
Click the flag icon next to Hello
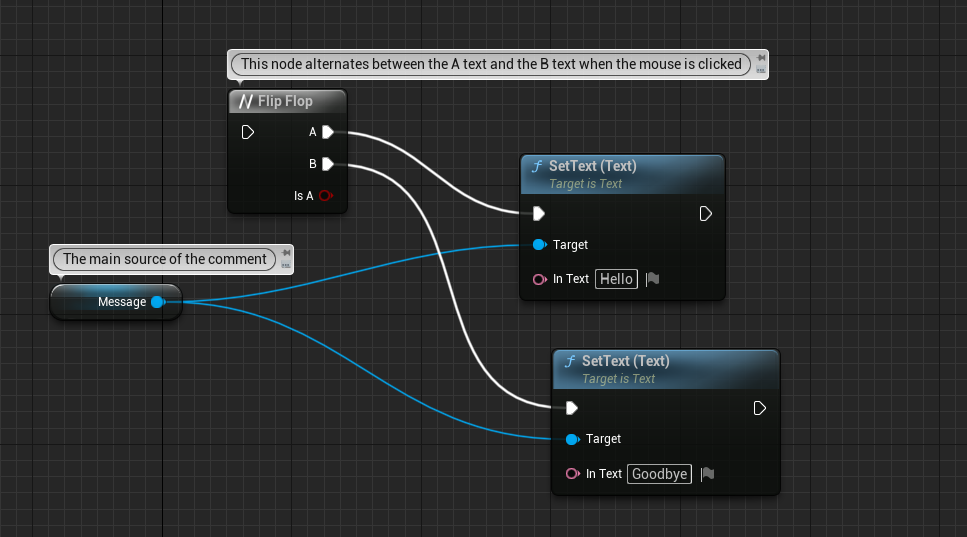click(652, 279)
